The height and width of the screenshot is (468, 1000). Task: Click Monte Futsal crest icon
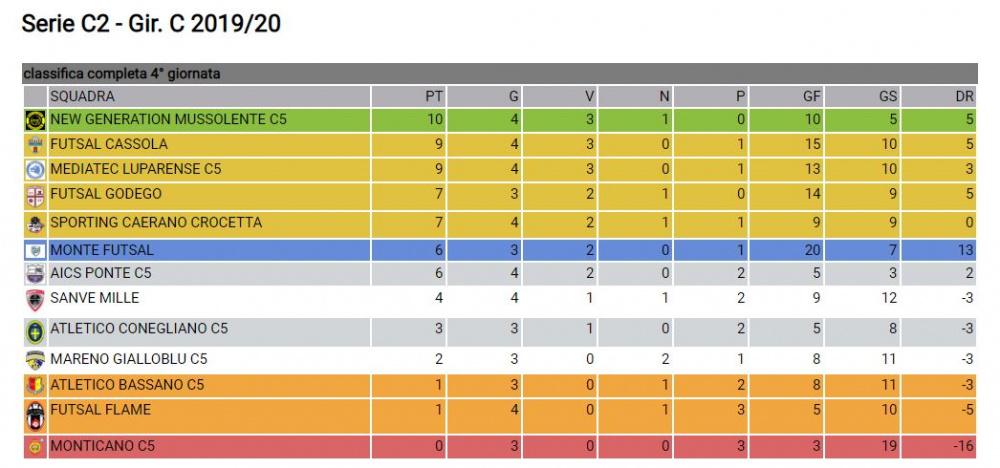pos(35,250)
